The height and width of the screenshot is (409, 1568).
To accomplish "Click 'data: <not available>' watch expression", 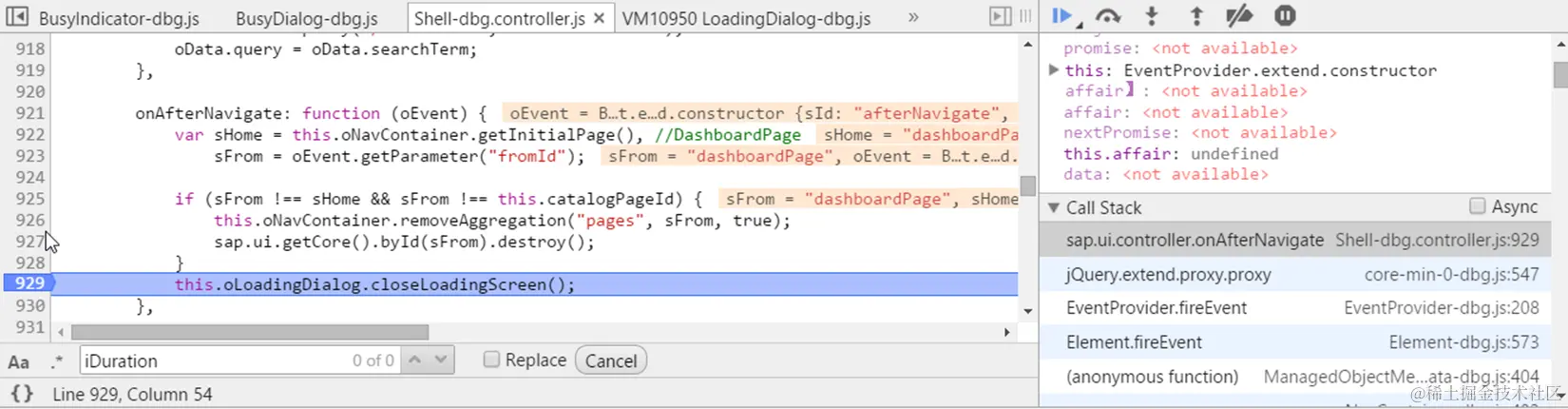I will pos(1166,175).
